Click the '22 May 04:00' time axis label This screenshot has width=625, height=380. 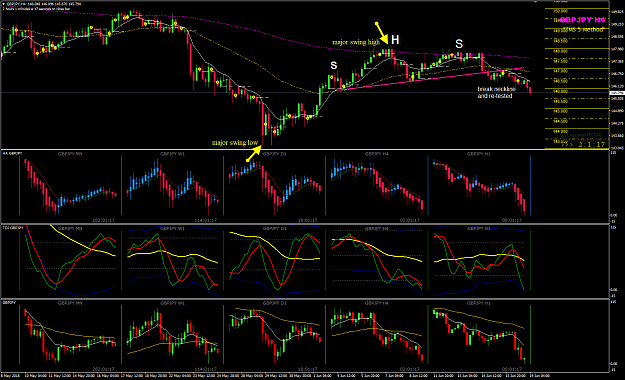pyautogui.click(x=180, y=376)
